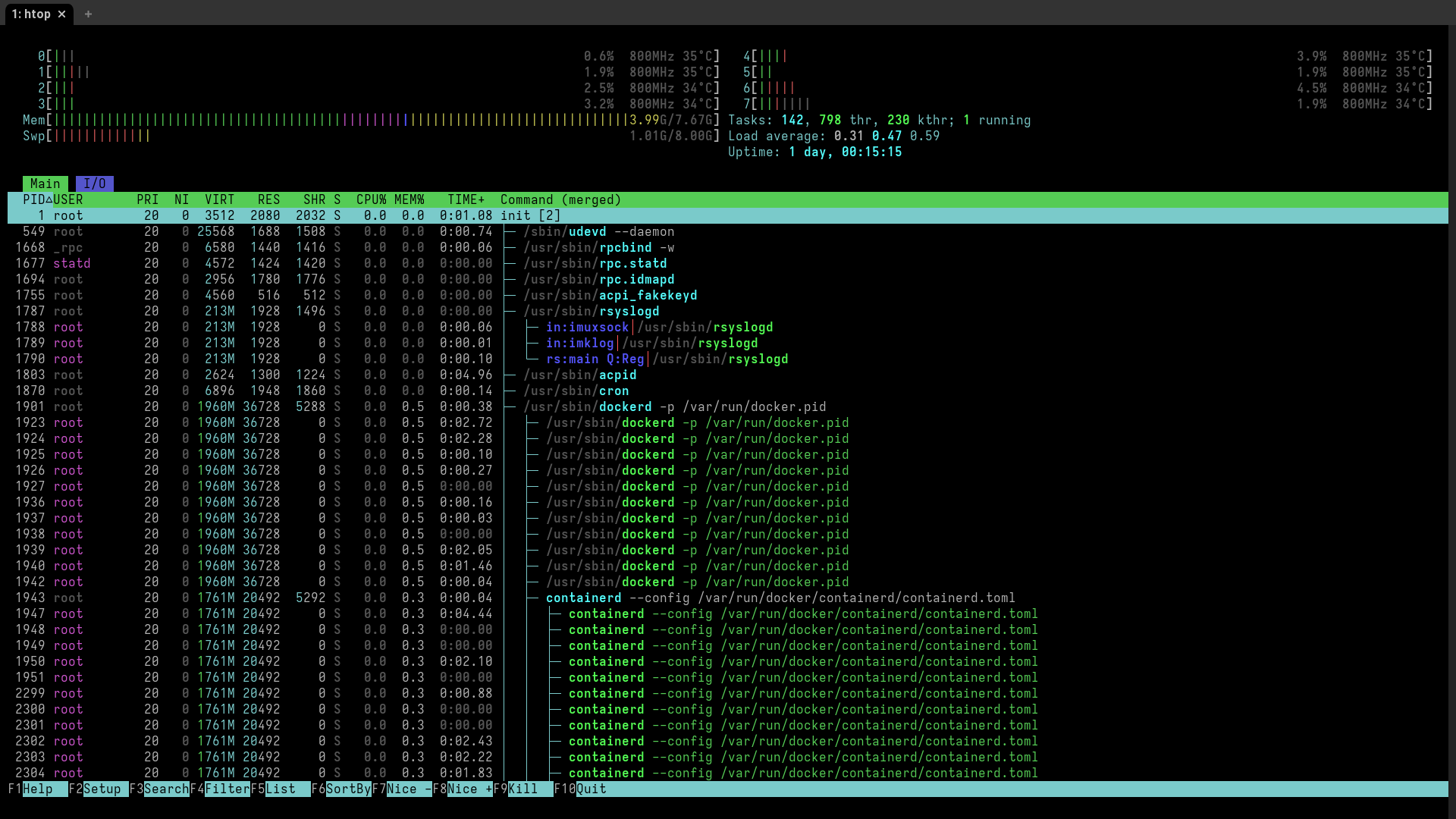Image resolution: width=1456 pixels, height=819 pixels.
Task: Close the htop terminal tab
Action: coord(62,14)
